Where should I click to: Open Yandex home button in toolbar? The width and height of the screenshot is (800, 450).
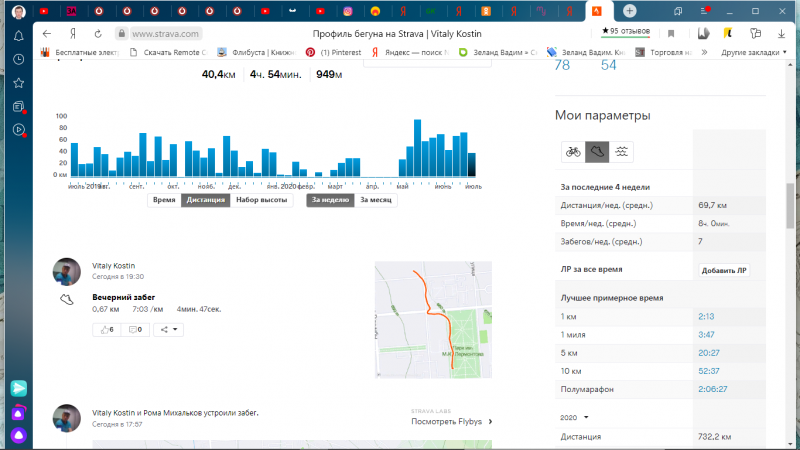pos(73,34)
